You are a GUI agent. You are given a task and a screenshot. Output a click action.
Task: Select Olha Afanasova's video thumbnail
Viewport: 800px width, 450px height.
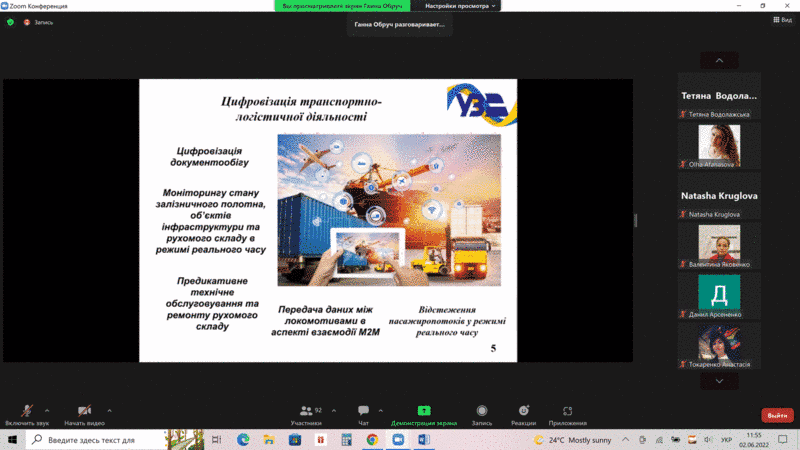point(718,142)
